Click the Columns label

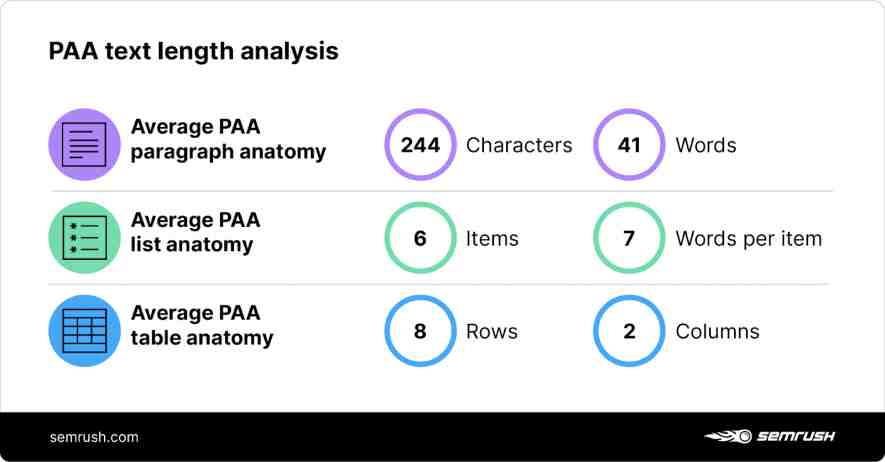point(717,331)
